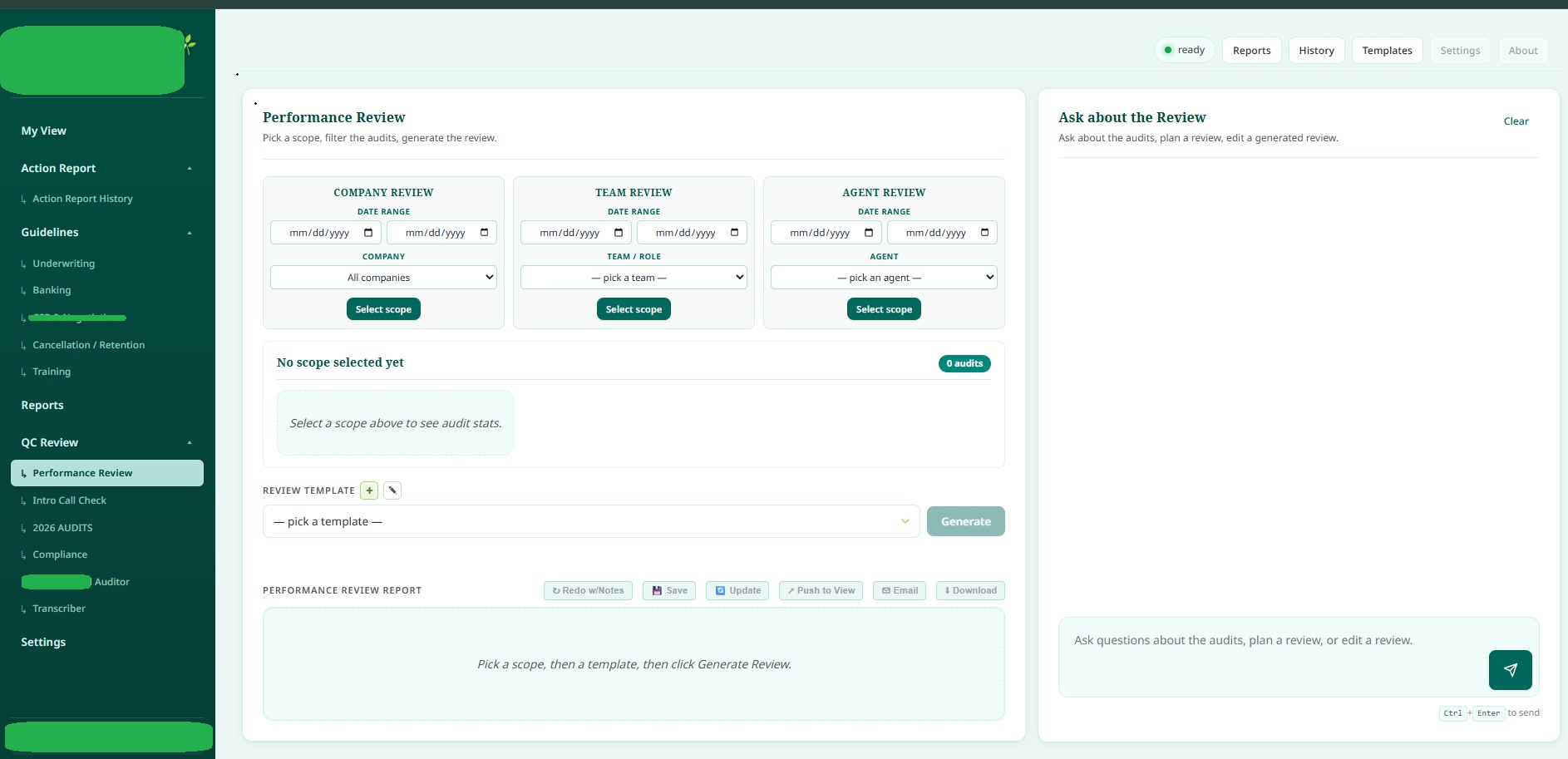Open Settings in the sidebar
This screenshot has width=1568, height=759.
pyautogui.click(x=43, y=642)
